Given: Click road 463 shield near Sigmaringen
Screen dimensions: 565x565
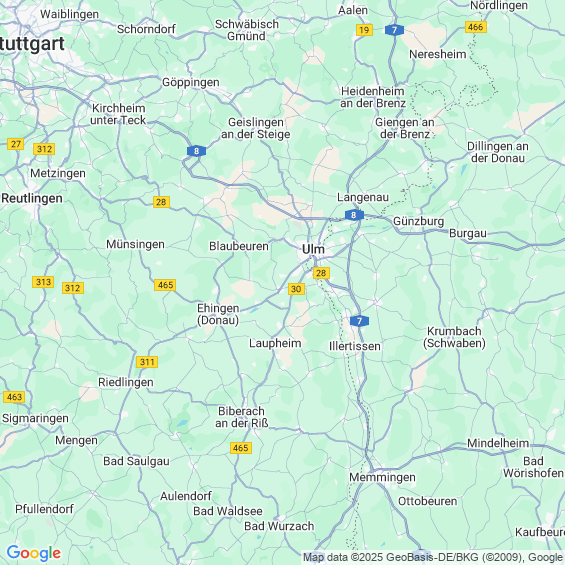Looking at the screenshot, I should coord(14,397).
